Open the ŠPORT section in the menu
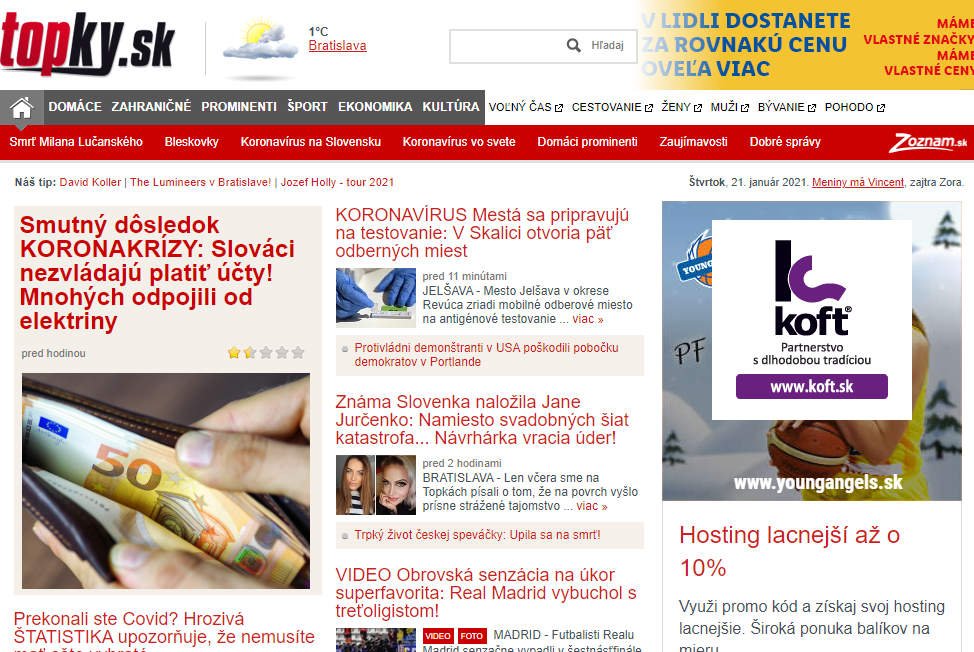This screenshot has width=974, height=652. pos(307,107)
